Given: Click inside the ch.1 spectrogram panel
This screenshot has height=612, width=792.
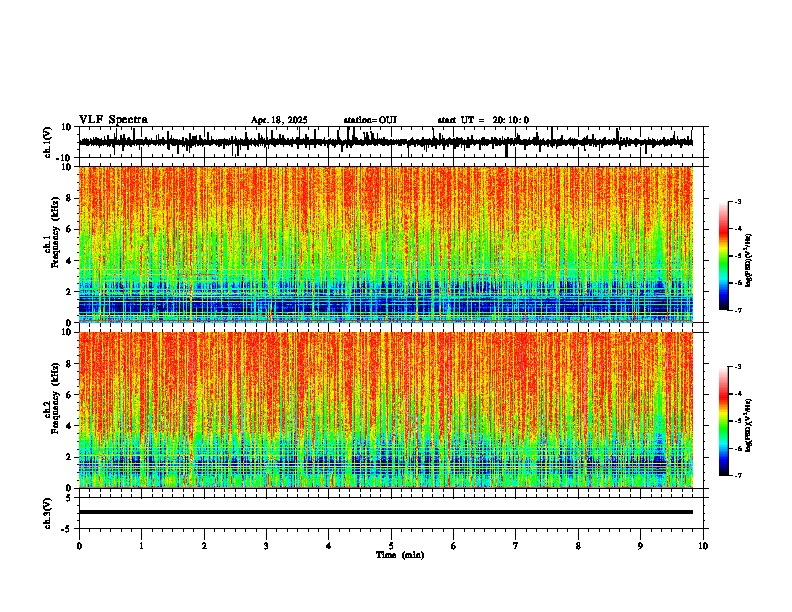Looking at the screenshot, I should (x=386, y=244).
